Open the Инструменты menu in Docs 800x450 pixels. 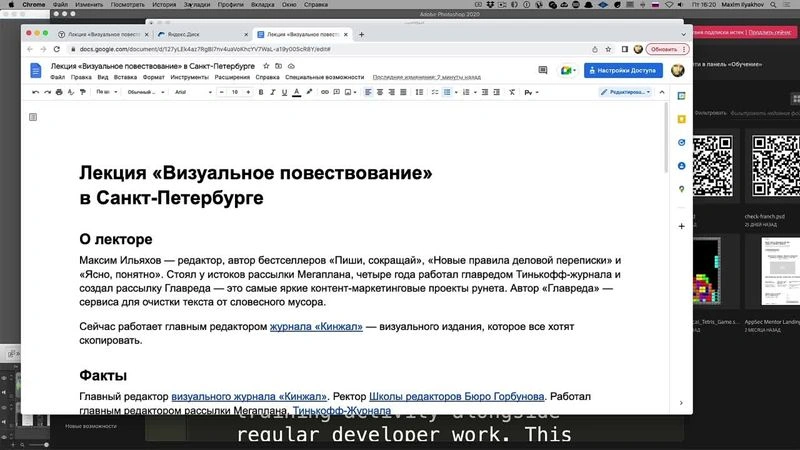[190, 78]
